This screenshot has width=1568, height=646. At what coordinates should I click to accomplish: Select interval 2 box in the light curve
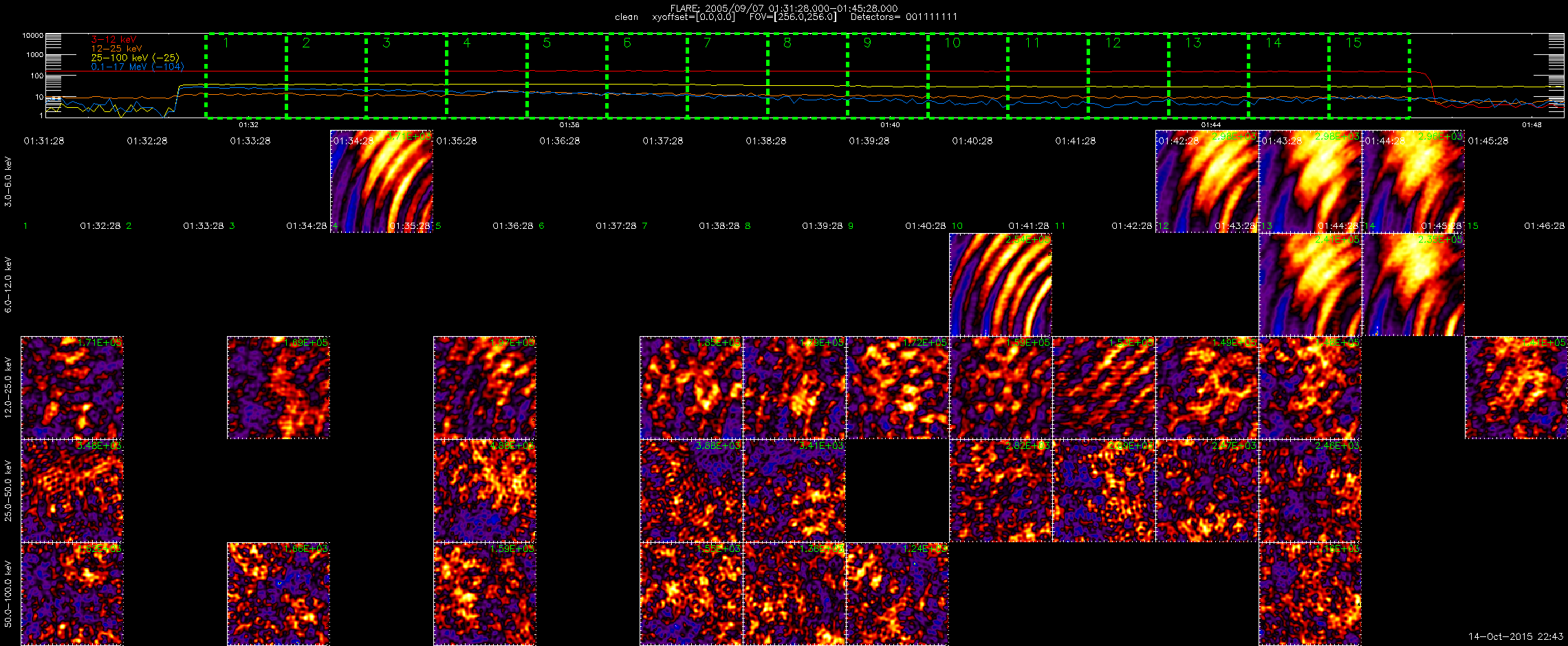tap(326, 75)
